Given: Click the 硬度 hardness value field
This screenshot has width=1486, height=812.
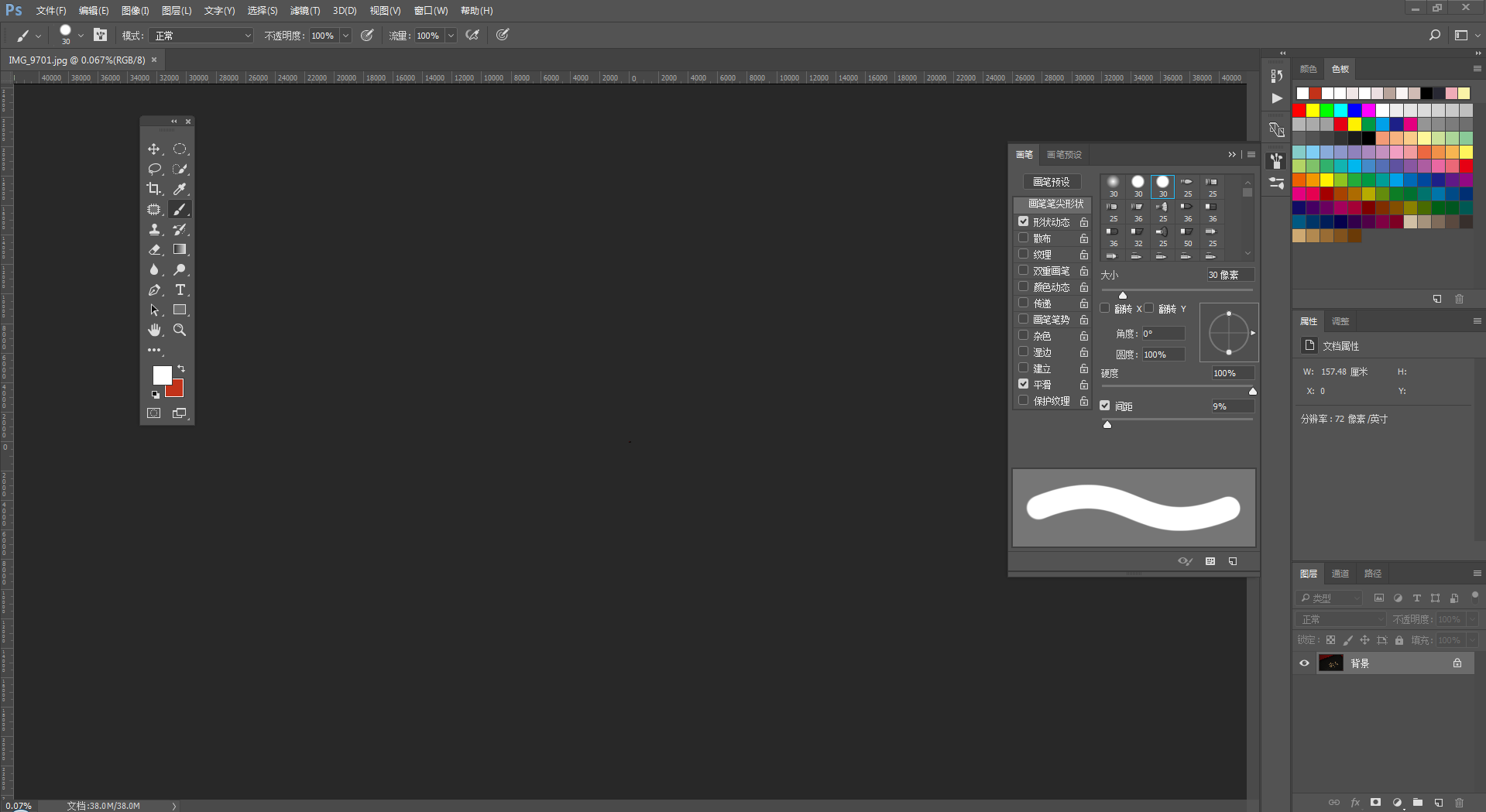Looking at the screenshot, I should point(1232,373).
